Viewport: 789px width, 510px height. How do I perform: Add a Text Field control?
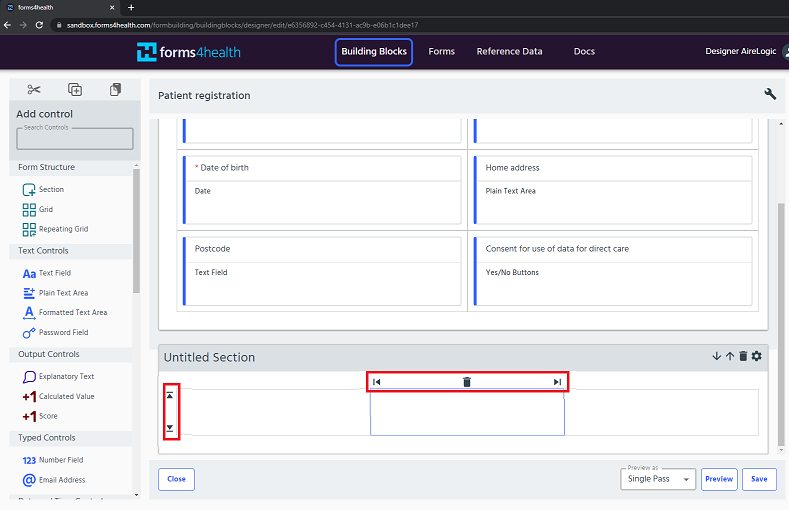(47, 273)
